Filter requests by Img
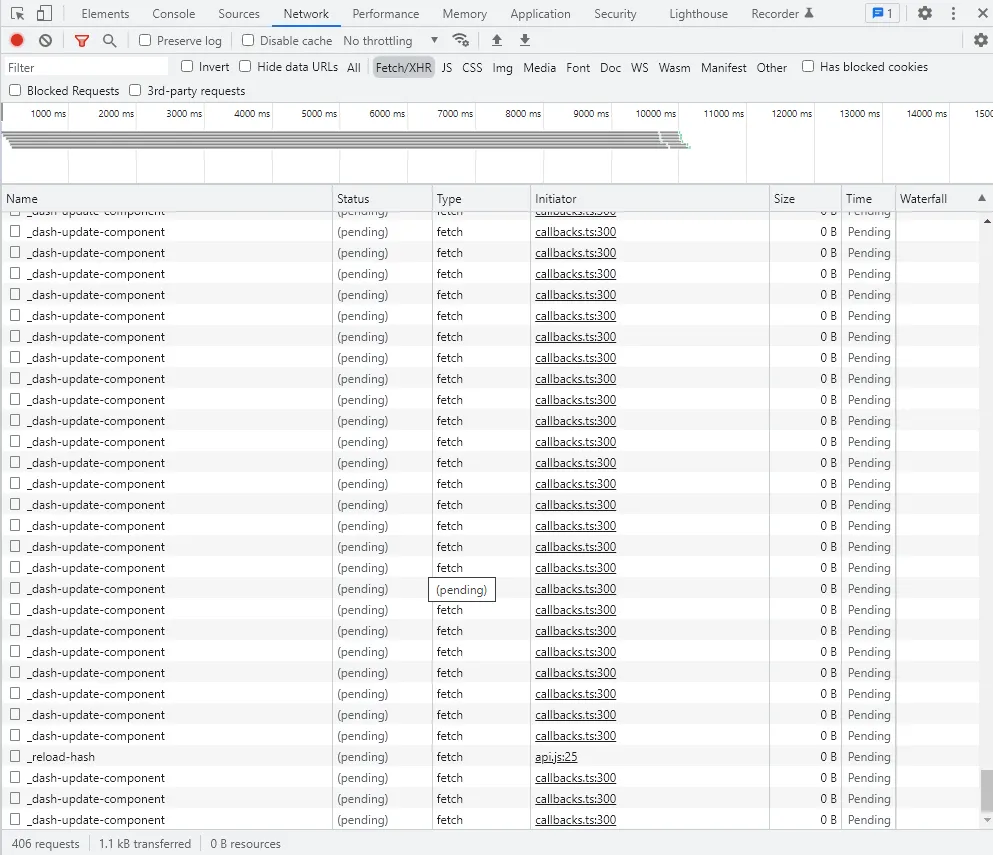993x855 pixels. tap(502, 68)
